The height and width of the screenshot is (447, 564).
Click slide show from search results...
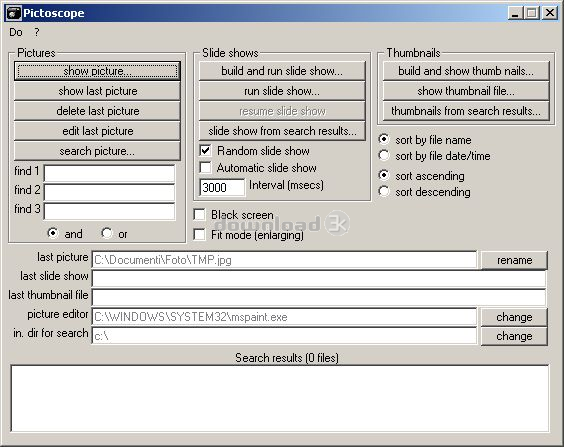(282, 131)
